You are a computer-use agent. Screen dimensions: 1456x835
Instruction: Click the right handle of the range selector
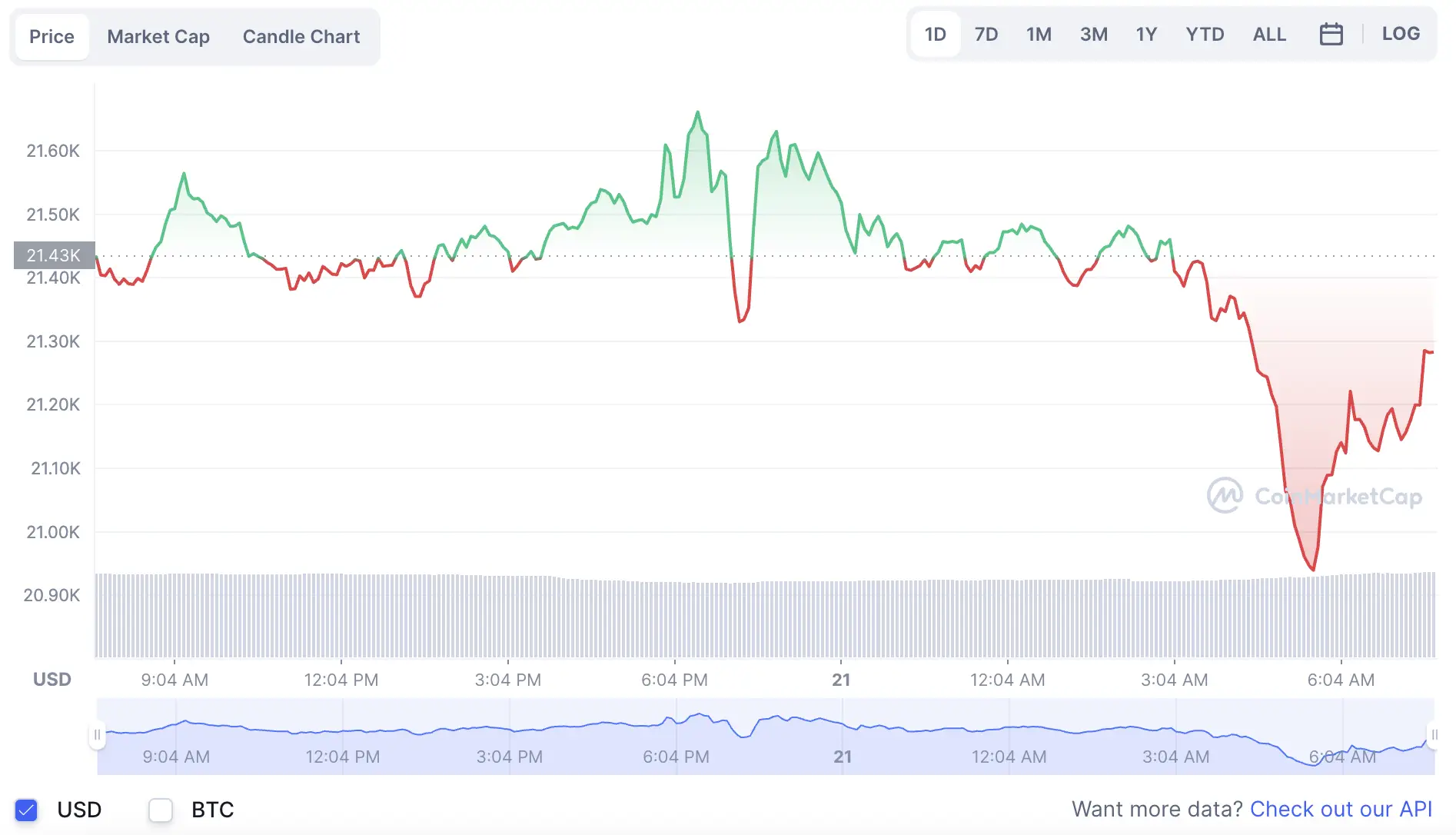coord(1436,734)
